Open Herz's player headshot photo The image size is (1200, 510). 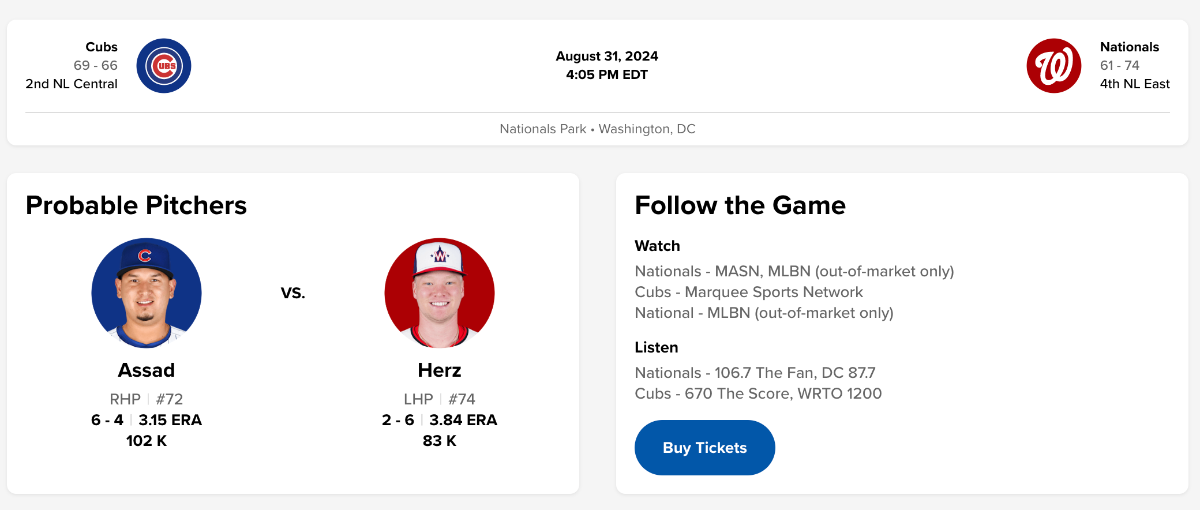click(439, 293)
